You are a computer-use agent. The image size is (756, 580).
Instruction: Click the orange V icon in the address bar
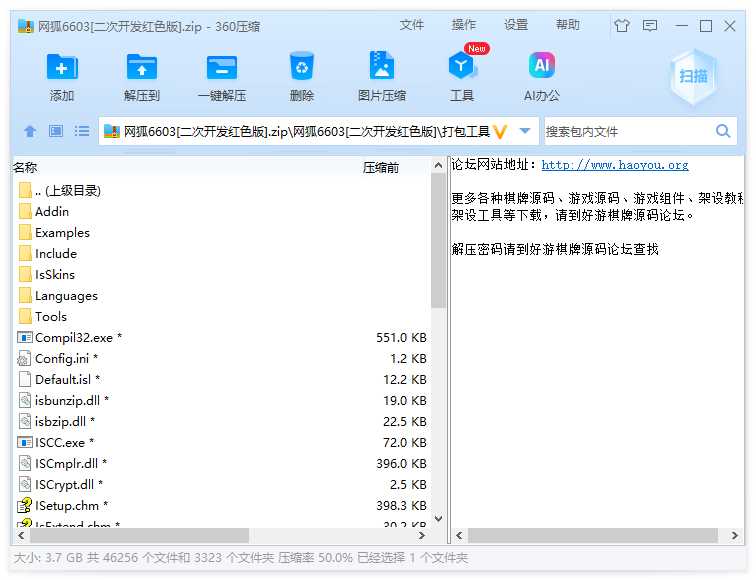tap(500, 131)
